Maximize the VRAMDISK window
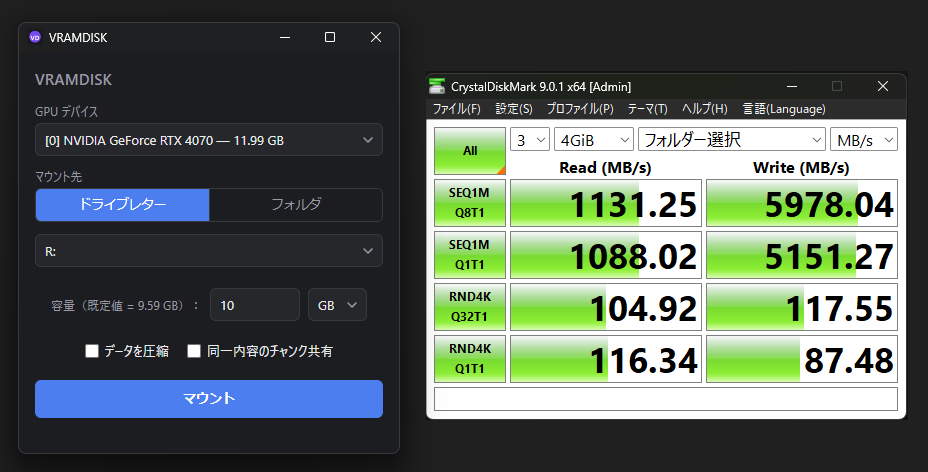This screenshot has height=472, width=928. click(x=330, y=37)
